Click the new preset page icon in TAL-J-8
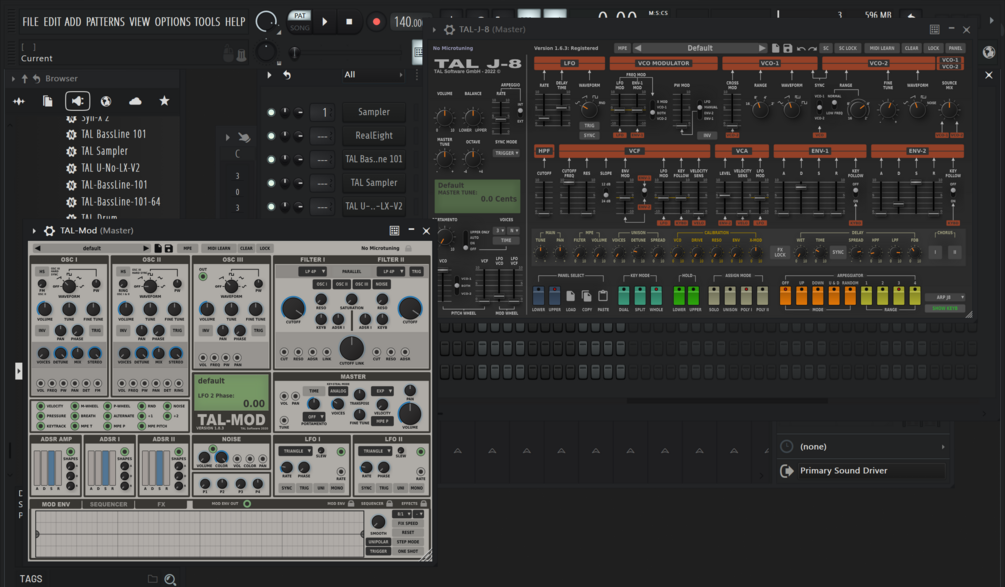This screenshot has width=1005, height=587. [776, 48]
